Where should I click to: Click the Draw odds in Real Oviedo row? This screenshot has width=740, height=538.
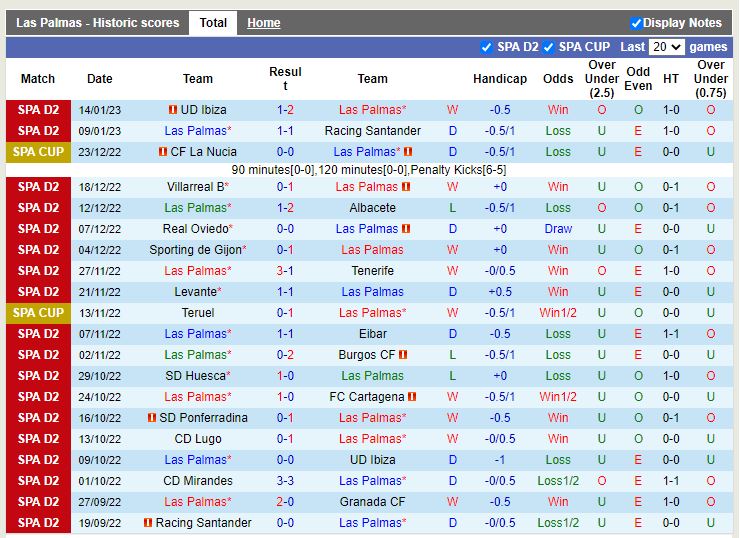(558, 228)
